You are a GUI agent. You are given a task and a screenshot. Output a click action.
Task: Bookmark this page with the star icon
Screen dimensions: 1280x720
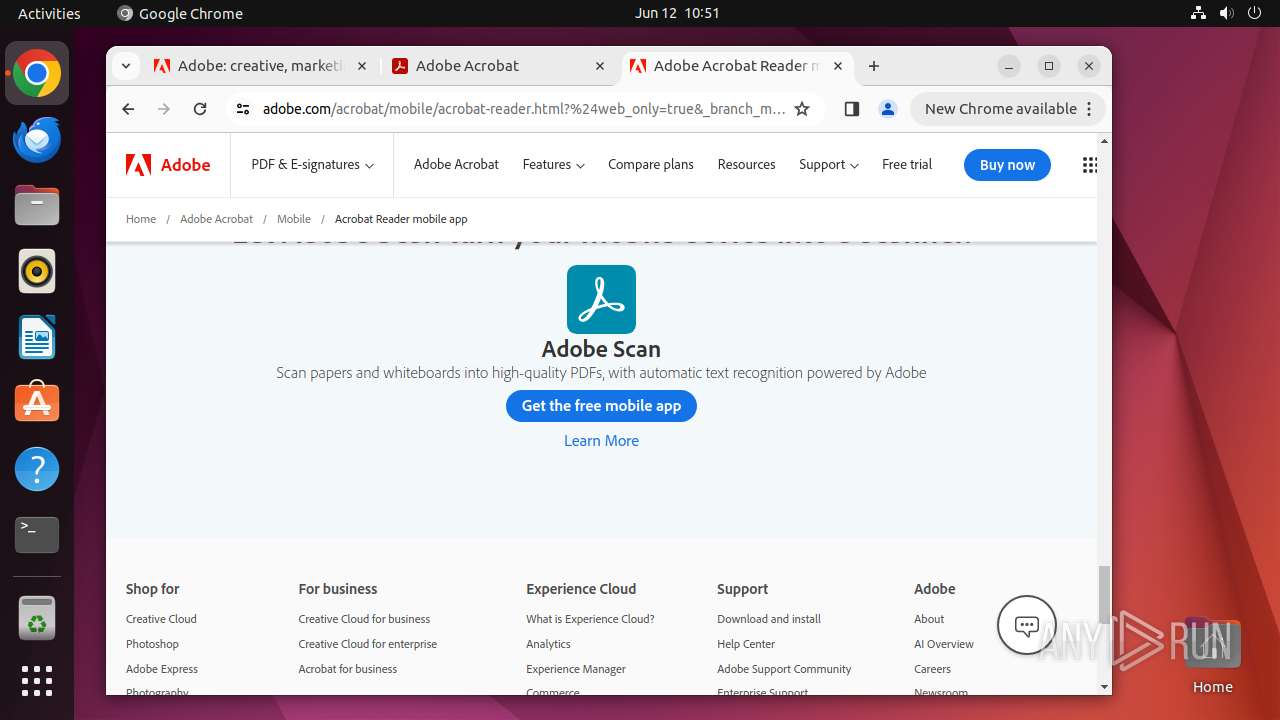802,109
